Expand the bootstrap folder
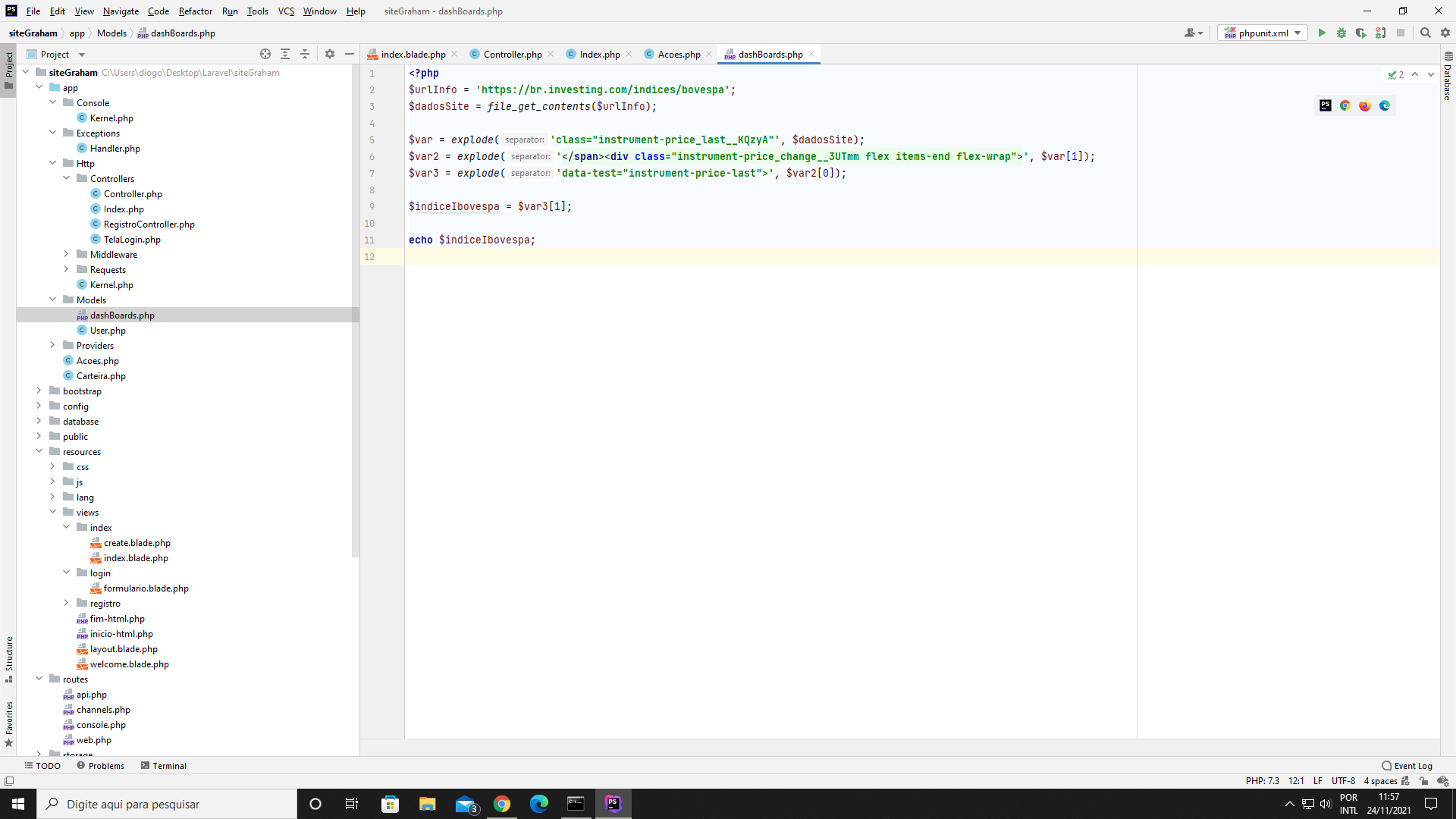Viewport: 1456px width, 819px height. tap(39, 391)
